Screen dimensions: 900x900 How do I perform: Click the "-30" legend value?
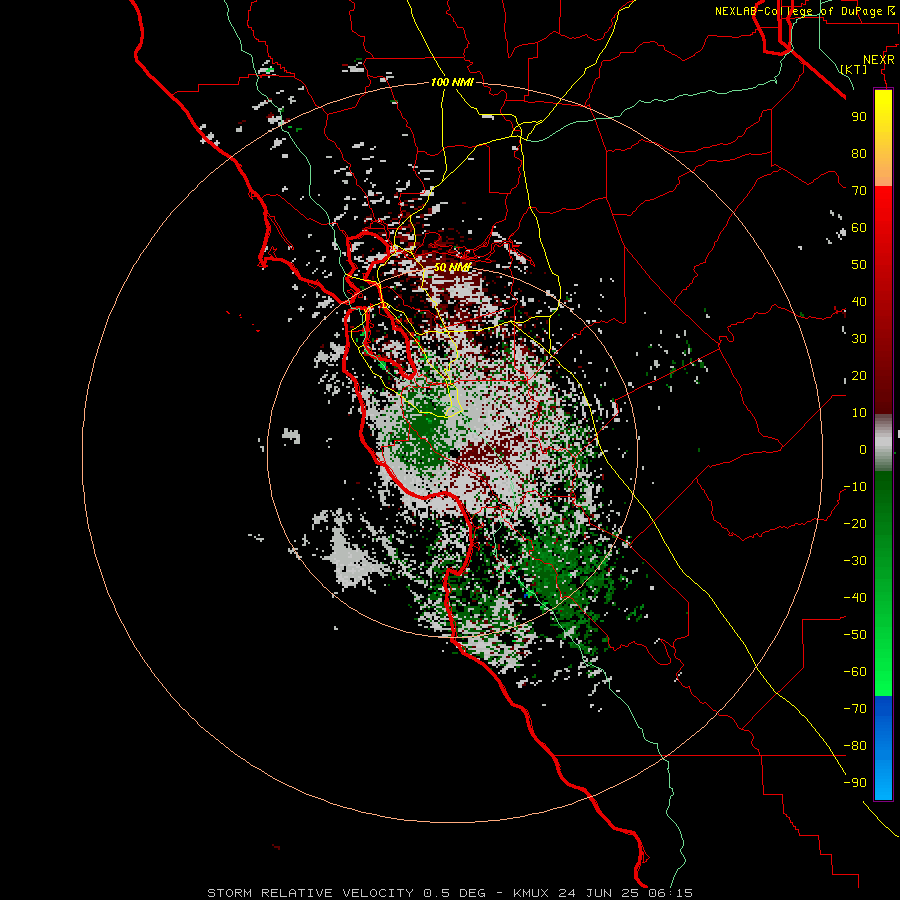pos(855,561)
